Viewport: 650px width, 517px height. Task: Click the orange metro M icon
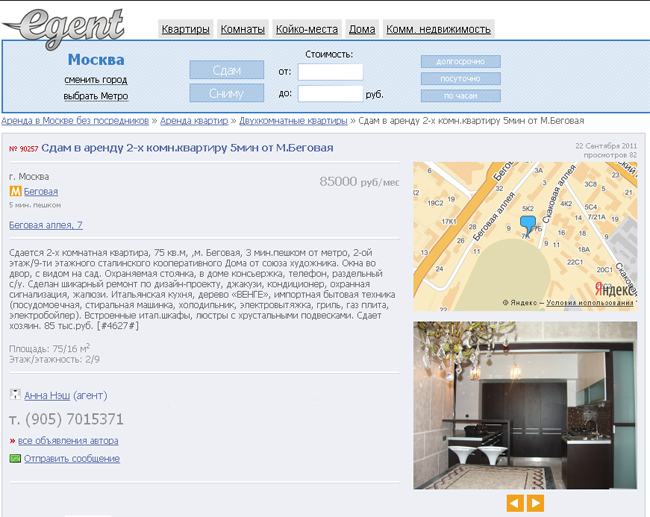tap(15, 191)
